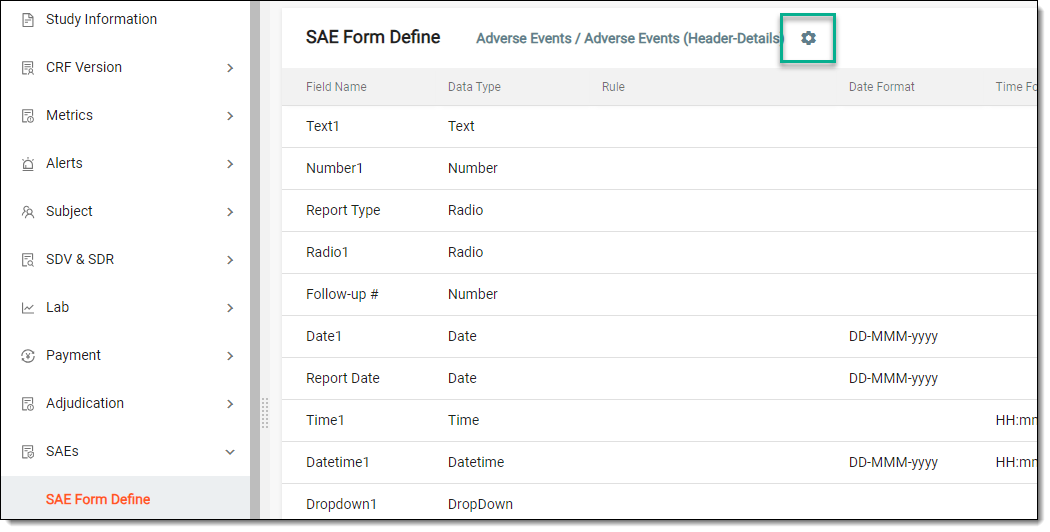Click the sidebar splitter drag handle
Screen dimensions: 1050x532
pos(265,413)
